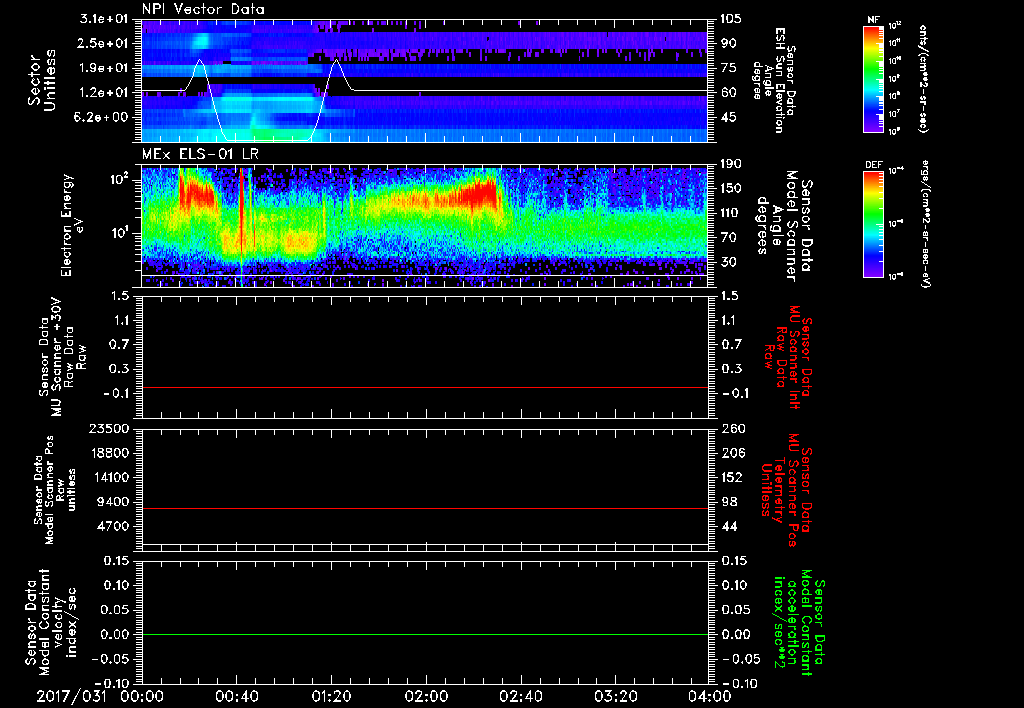Click the '110' scanner angle tick label
1024x708 pixels.
tap(731, 213)
